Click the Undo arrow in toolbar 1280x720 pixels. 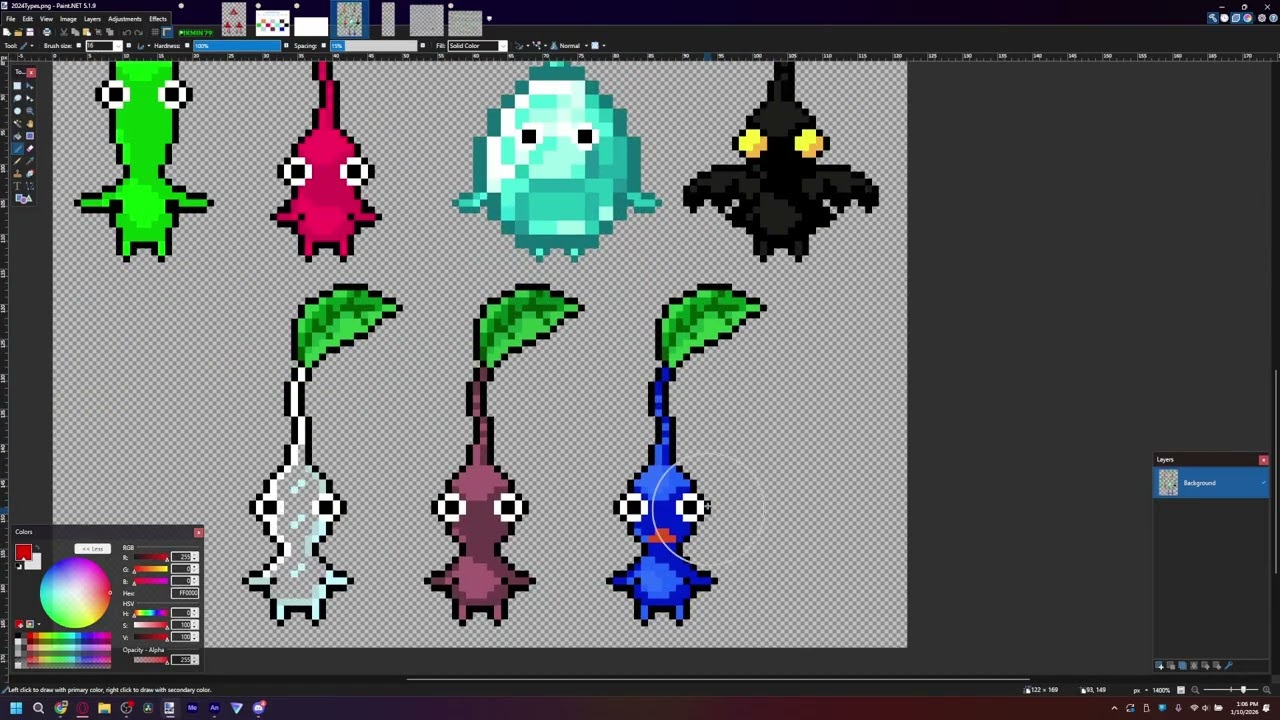click(x=126, y=32)
